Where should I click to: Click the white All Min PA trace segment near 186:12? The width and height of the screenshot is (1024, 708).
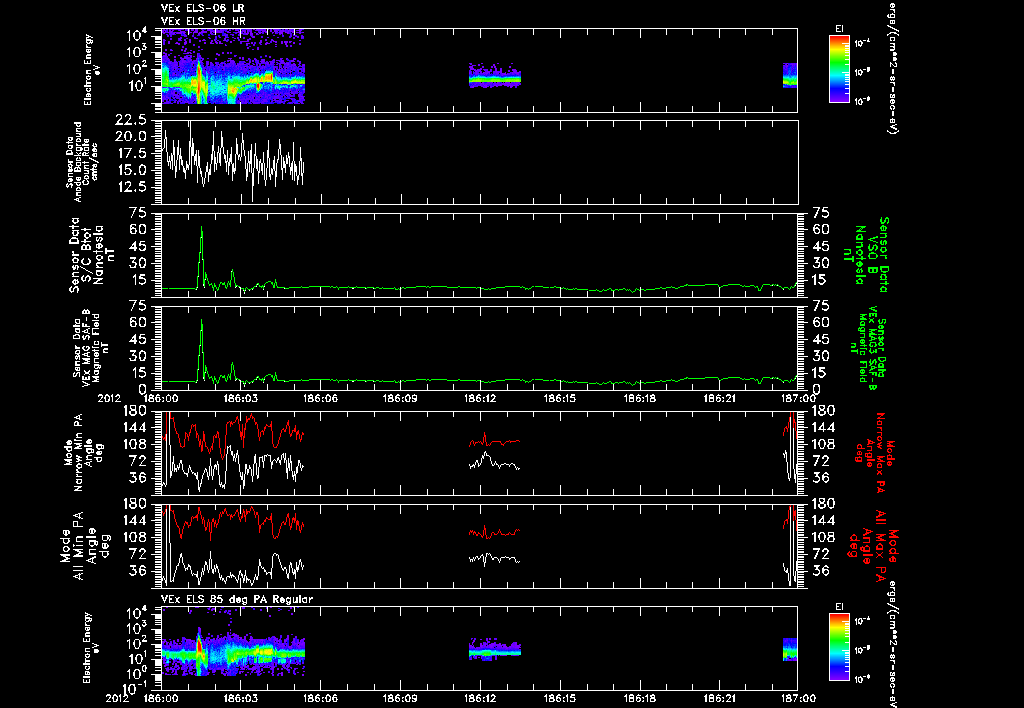(494, 558)
